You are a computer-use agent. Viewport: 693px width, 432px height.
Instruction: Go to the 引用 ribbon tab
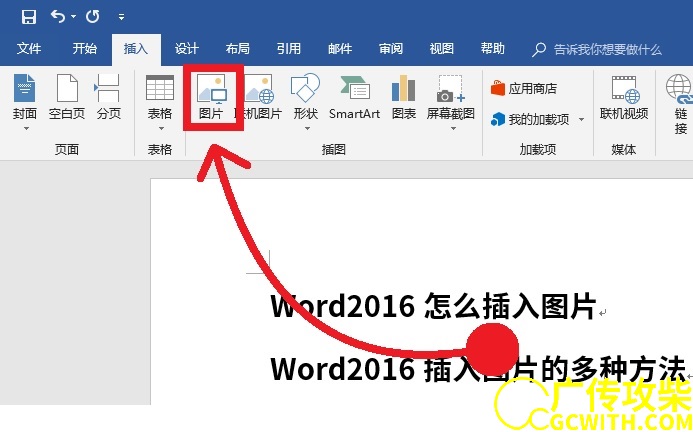click(289, 49)
